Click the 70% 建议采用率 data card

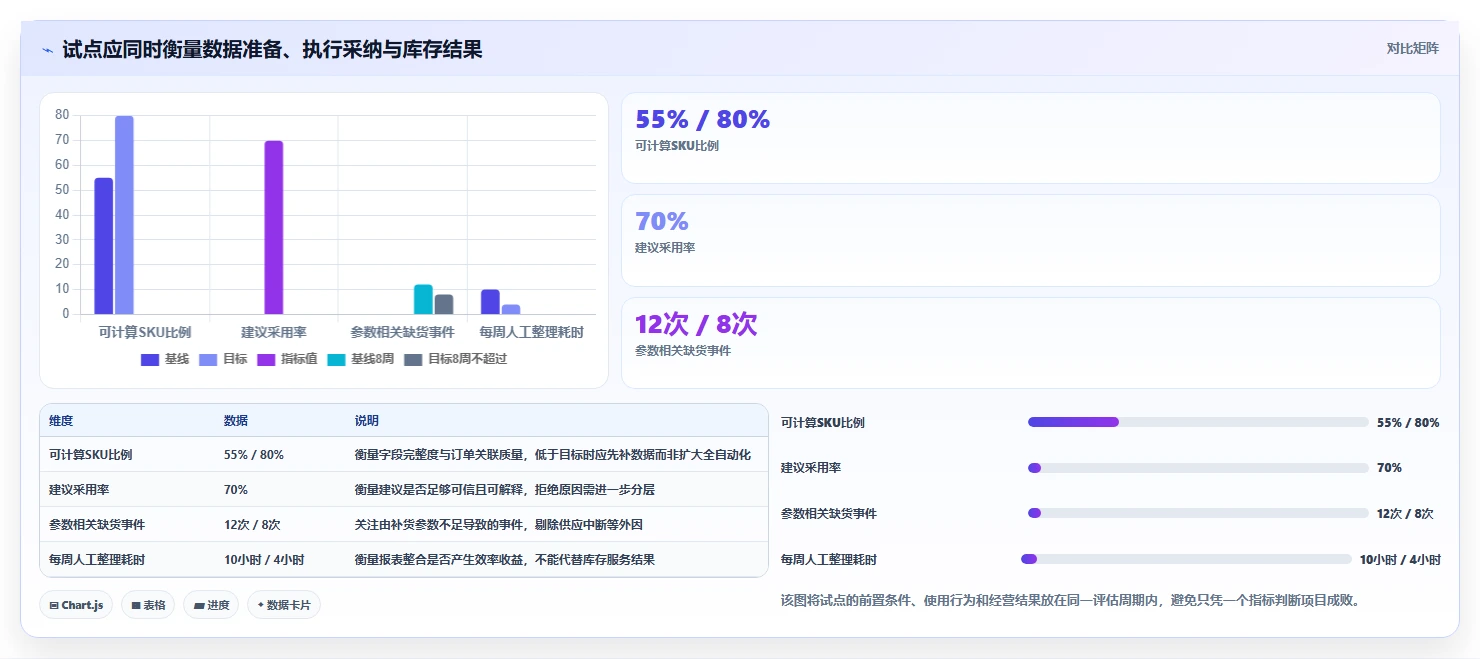1031,240
